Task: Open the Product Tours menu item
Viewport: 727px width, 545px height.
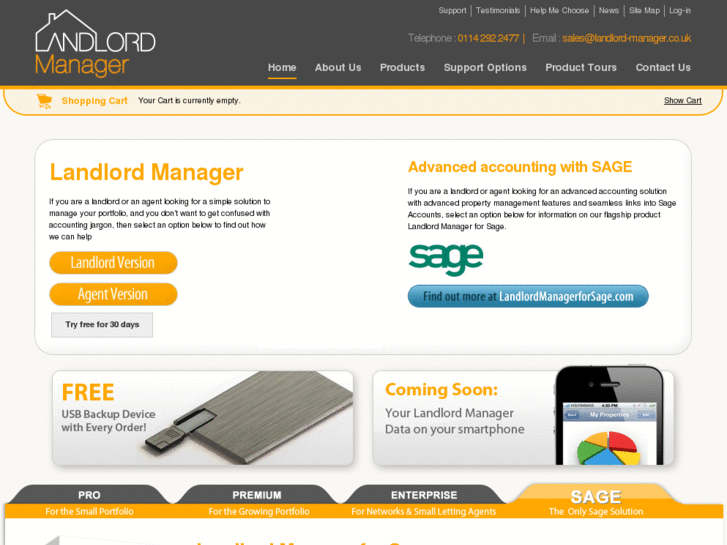Action: 581,68
